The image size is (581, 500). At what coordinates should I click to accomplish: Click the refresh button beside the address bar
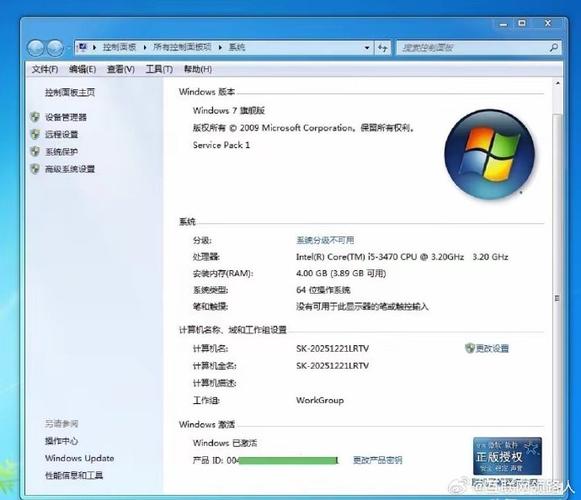click(383, 47)
